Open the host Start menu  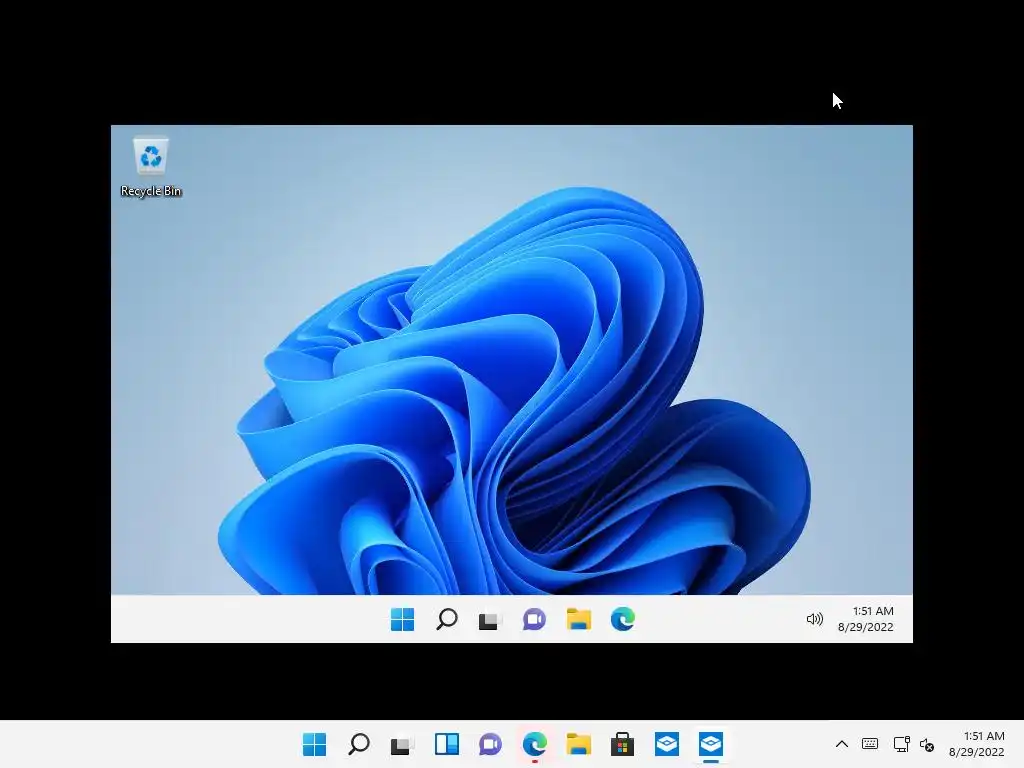click(315, 744)
